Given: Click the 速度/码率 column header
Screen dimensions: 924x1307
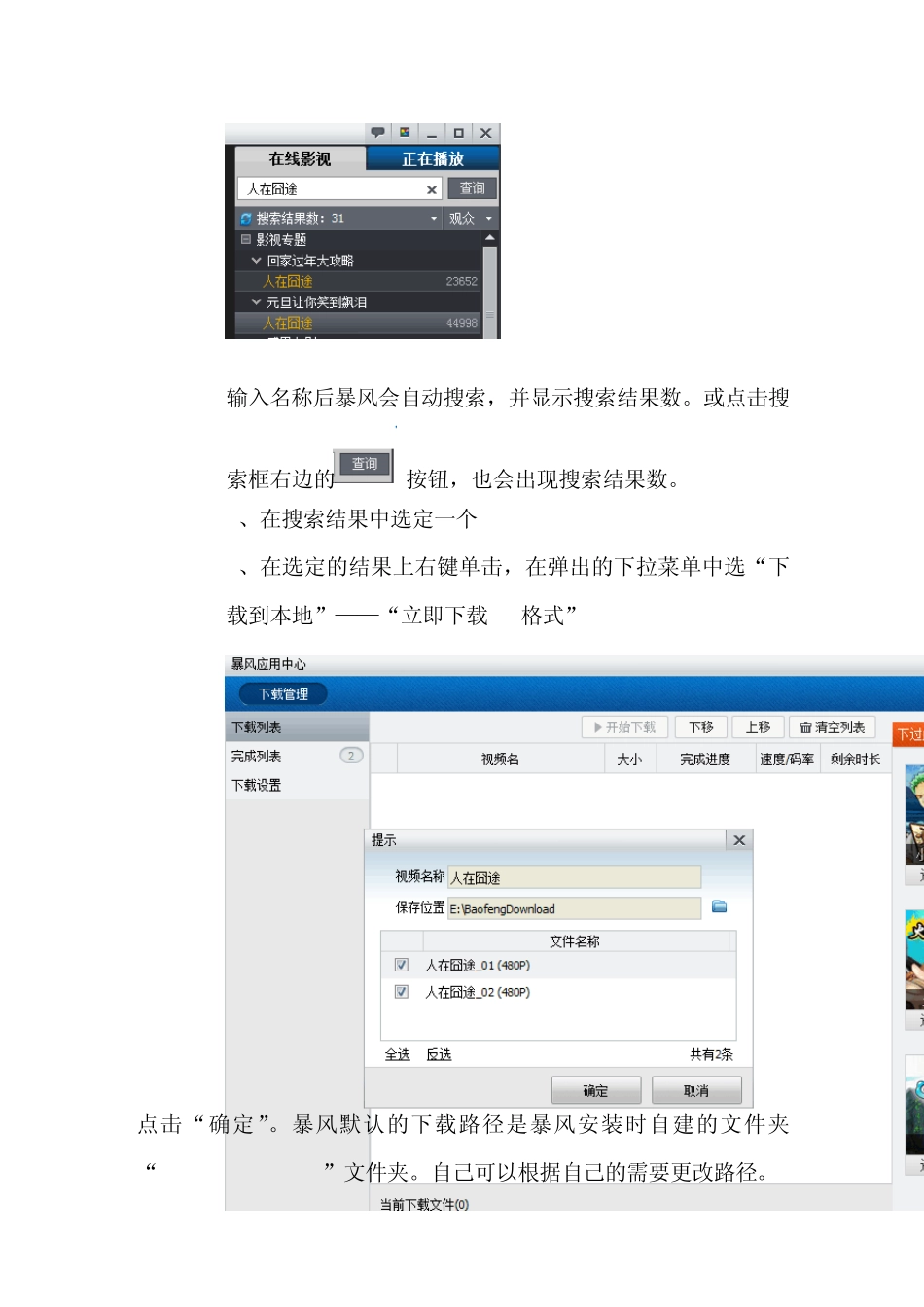Looking at the screenshot, I should (787, 759).
